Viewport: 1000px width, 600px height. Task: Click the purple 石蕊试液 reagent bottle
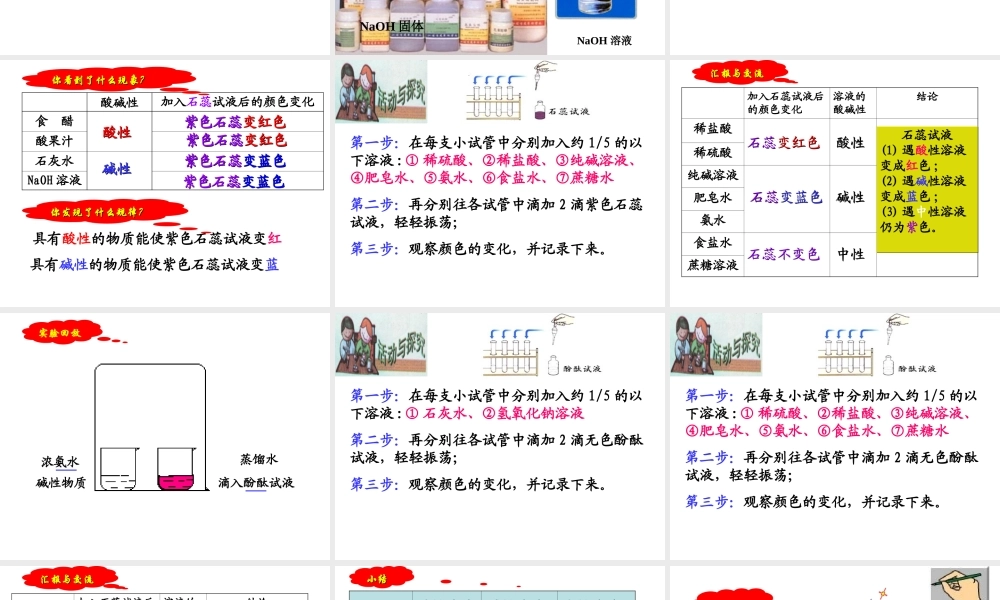point(540,110)
